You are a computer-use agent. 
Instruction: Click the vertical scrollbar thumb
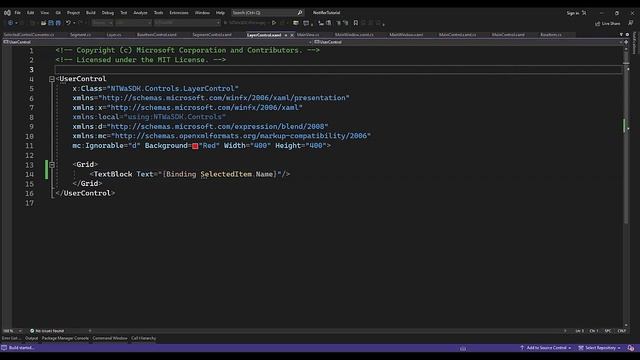[x=626, y=137]
